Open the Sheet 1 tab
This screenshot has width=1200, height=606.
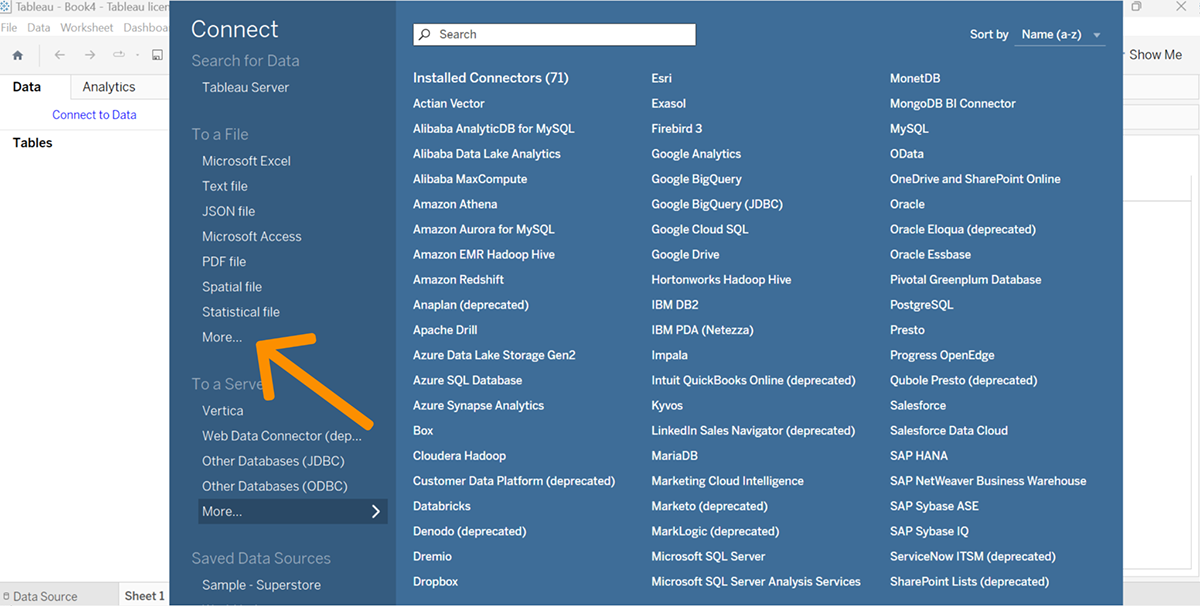(x=144, y=596)
